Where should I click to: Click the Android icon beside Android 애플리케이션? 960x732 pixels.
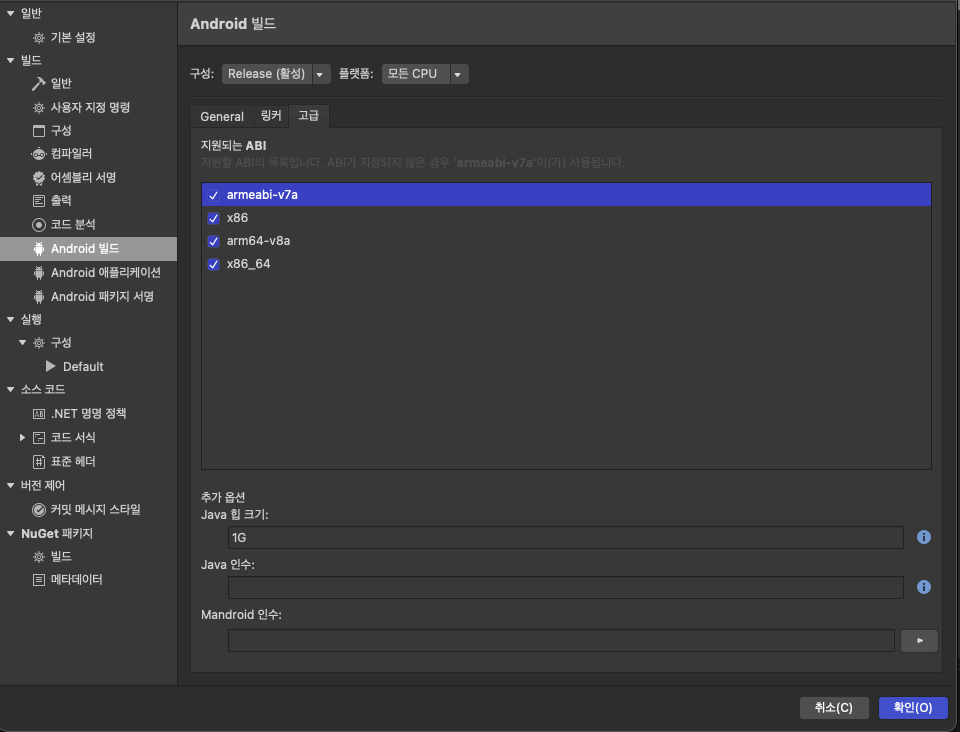(39, 273)
